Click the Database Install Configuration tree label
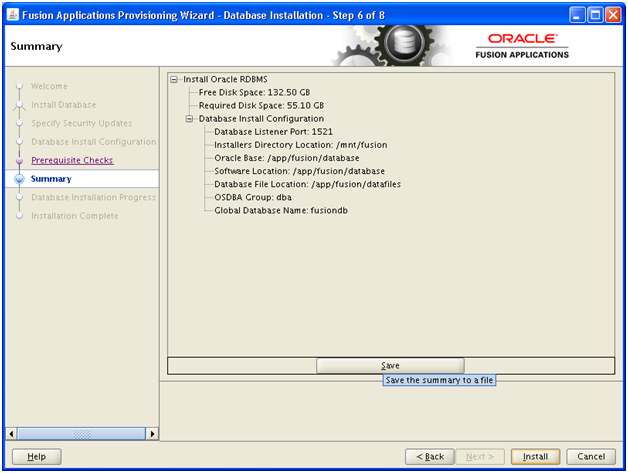Image resolution: width=628 pixels, height=473 pixels. pyautogui.click(x=261, y=119)
